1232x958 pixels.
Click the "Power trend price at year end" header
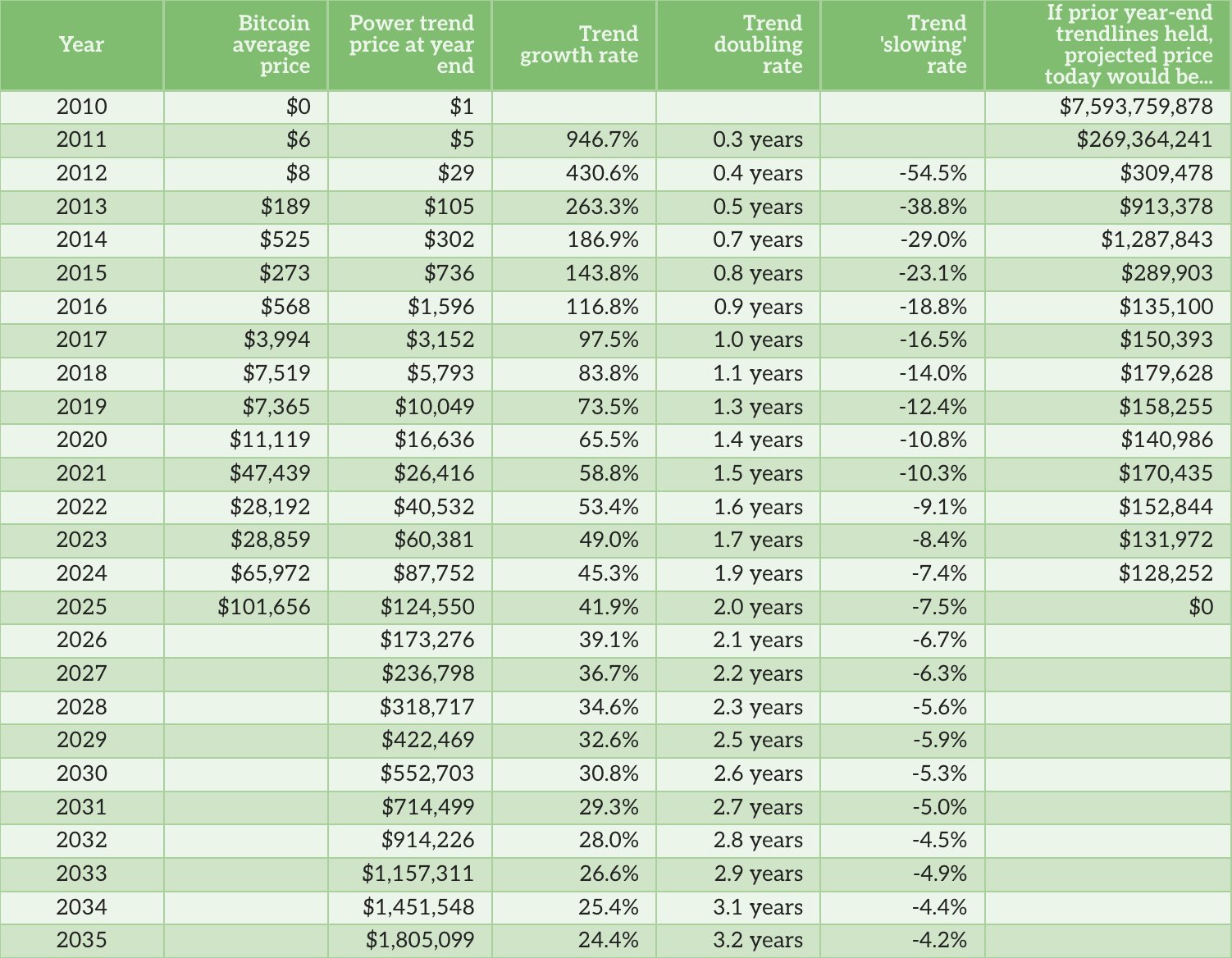tap(412, 44)
